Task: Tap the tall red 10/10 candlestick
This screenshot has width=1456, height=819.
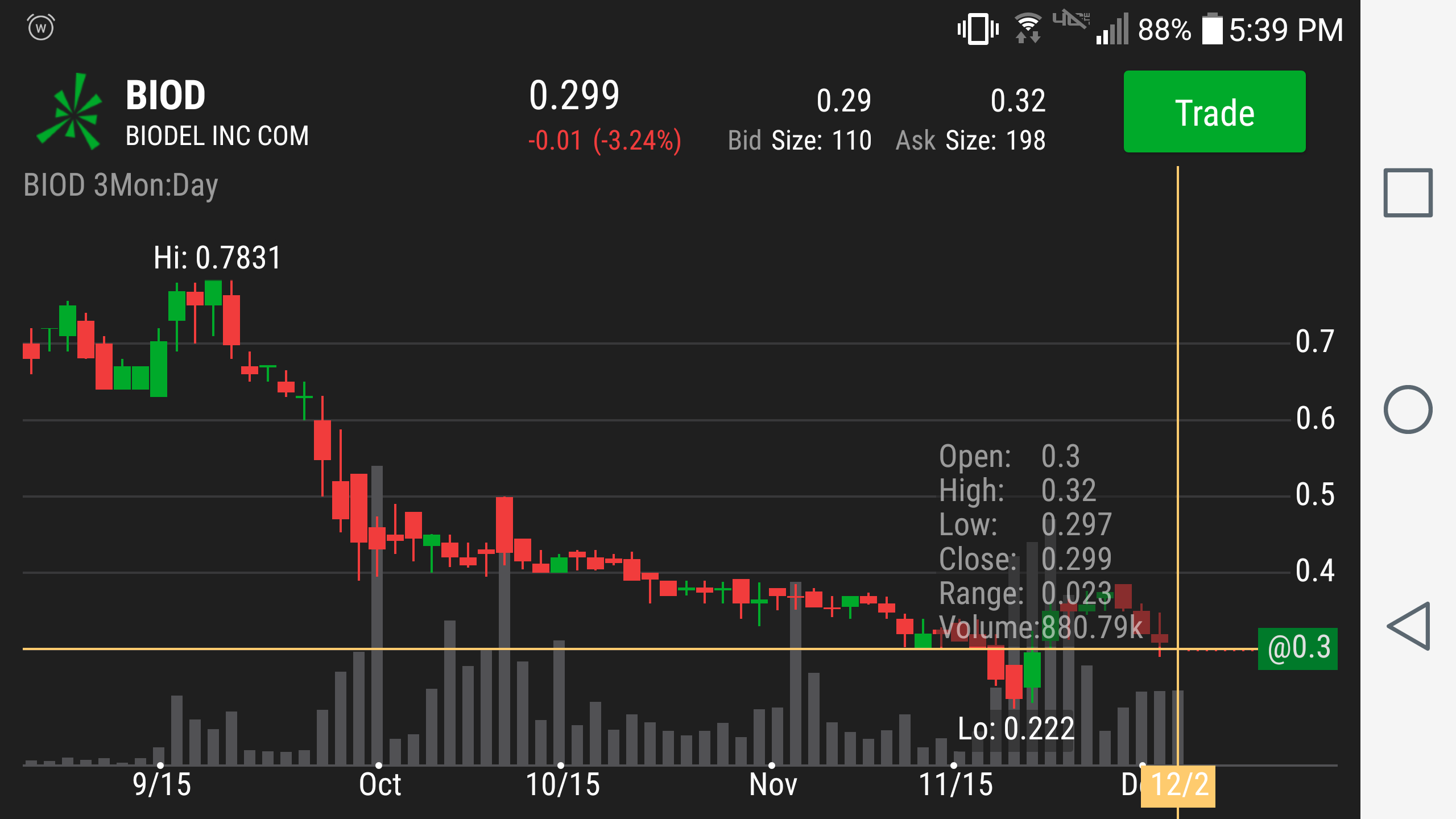Action: pyautogui.click(x=504, y=524)
